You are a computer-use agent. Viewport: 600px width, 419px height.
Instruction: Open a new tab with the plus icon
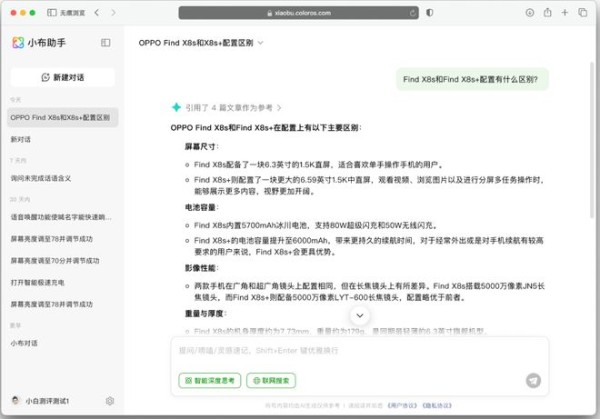[565, 12]
